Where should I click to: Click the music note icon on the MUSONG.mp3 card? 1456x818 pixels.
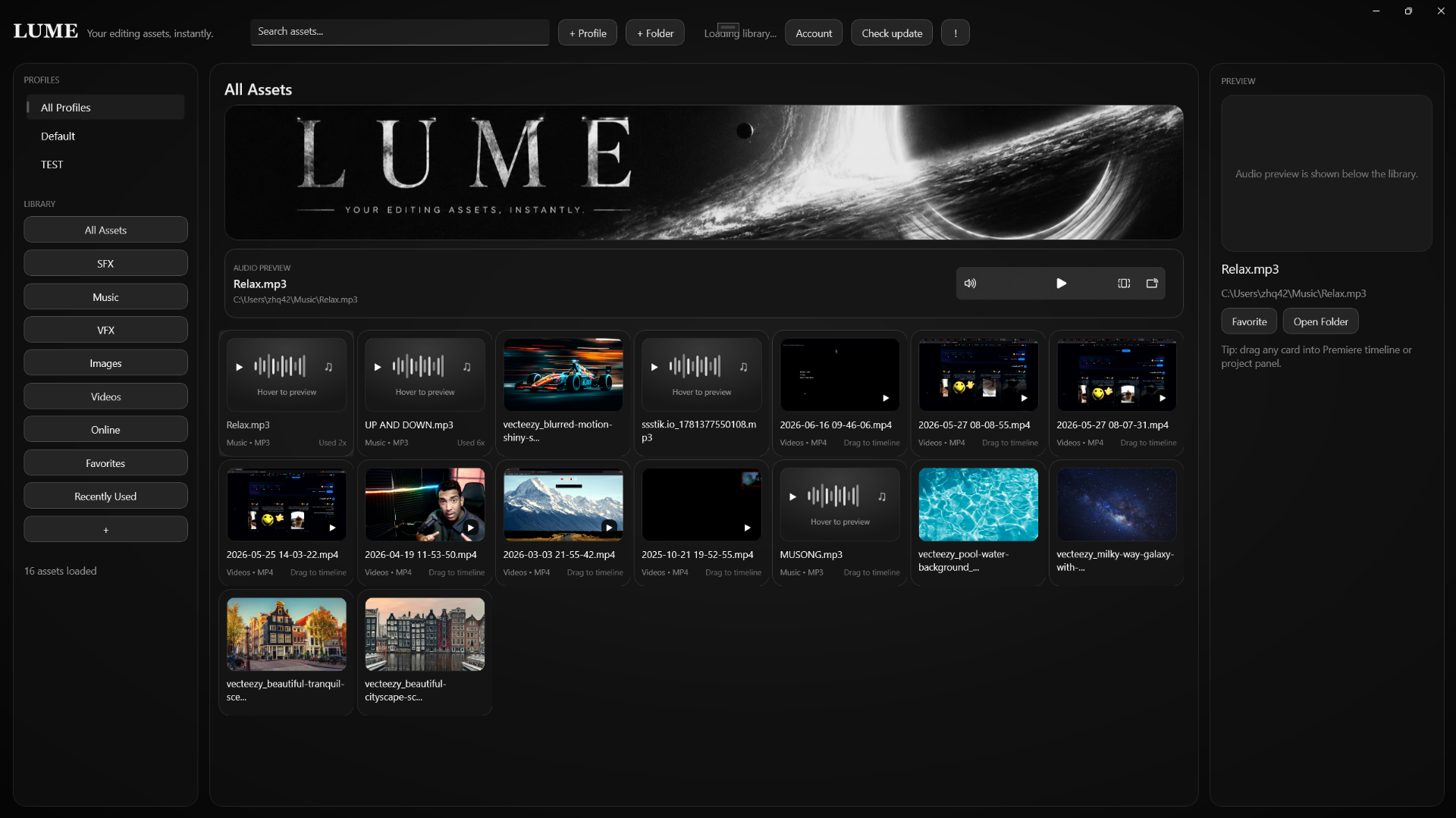(x=882, y=497)
